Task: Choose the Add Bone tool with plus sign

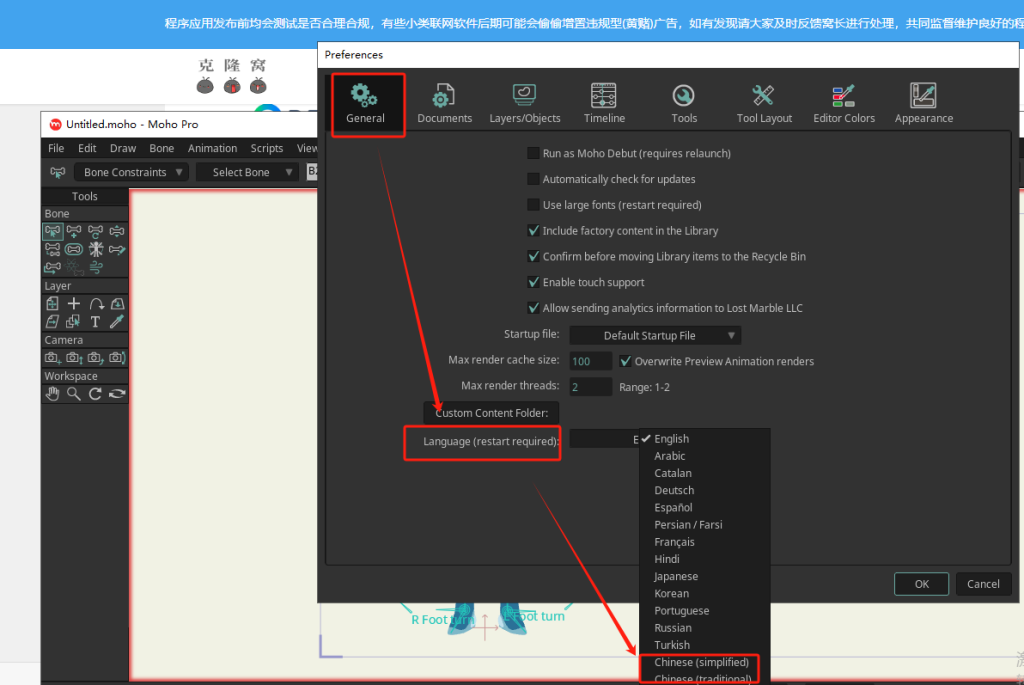Action: 74,231
